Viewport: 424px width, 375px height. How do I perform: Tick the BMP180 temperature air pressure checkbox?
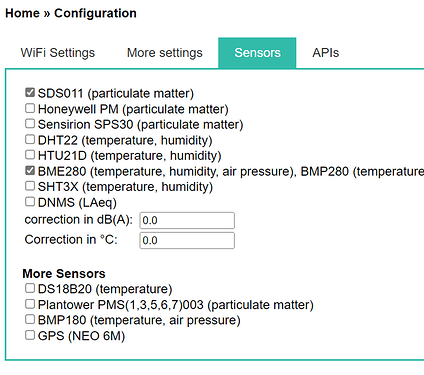30,319
